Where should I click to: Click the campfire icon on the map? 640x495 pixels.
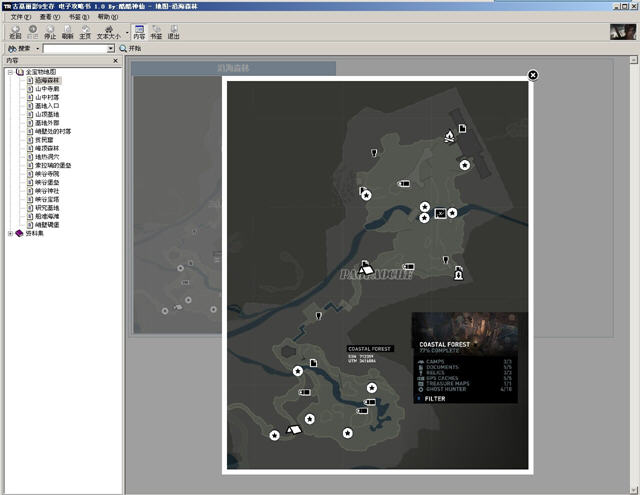pos(449,136)
